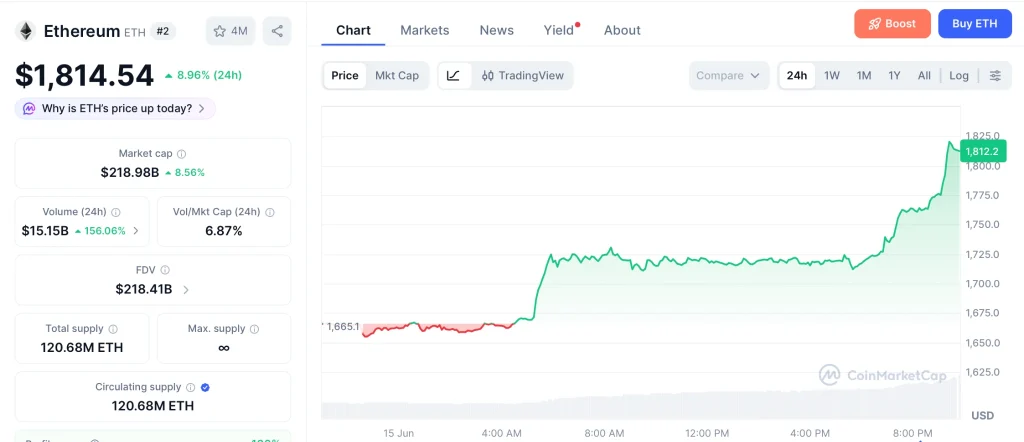The height and width of the screenshot is (442, 1024).
Task: Show Vol/Mkt Cap (24h) info icon
Action: 270,212
